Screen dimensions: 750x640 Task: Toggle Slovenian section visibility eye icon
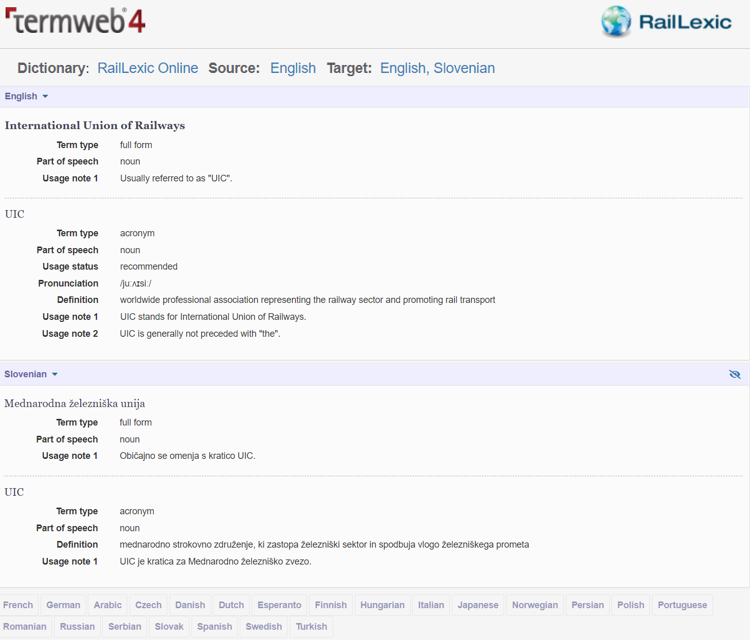click(x=735, y=374)
